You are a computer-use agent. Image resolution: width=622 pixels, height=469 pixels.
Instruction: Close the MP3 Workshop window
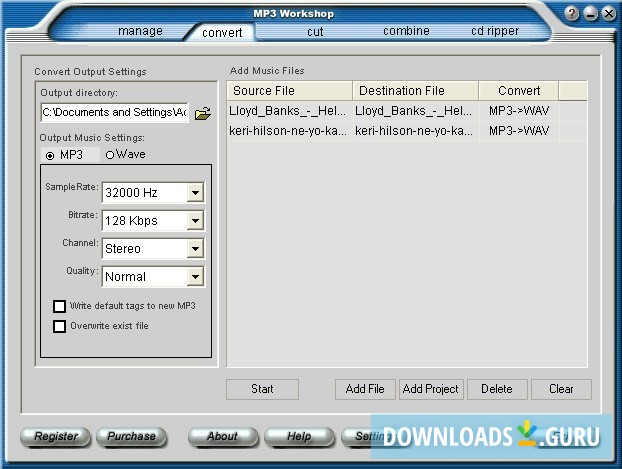tap(609, 14)
